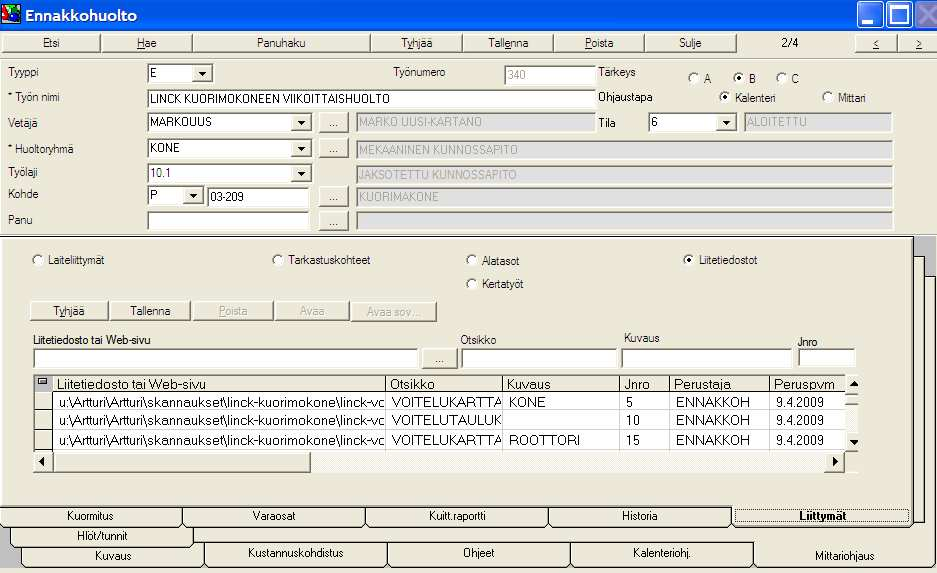This screenshot has width=937, height=573.
Task: Click grid scroll left arrow
Action: (42, 462)
